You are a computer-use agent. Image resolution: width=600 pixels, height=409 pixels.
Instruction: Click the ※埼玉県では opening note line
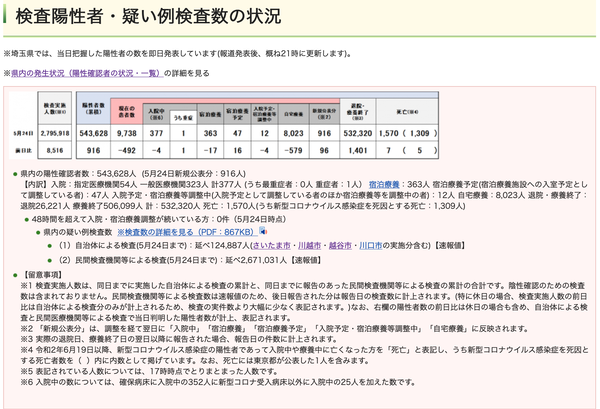177,54
